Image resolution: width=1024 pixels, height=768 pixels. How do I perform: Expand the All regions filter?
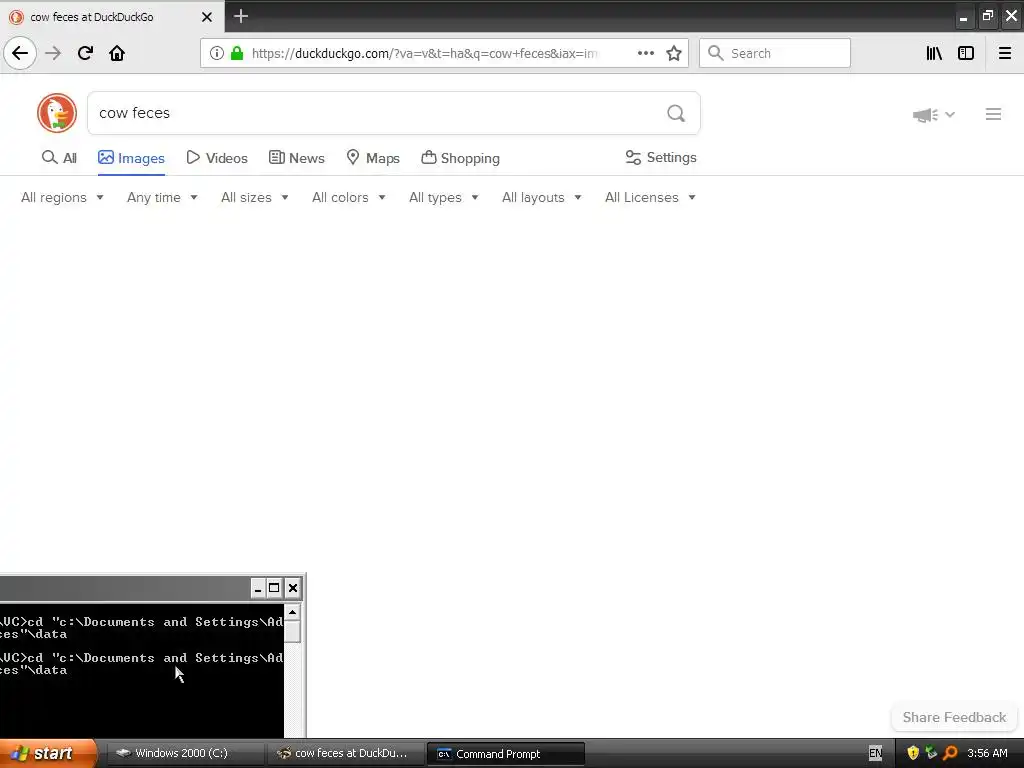pos(62,197)
